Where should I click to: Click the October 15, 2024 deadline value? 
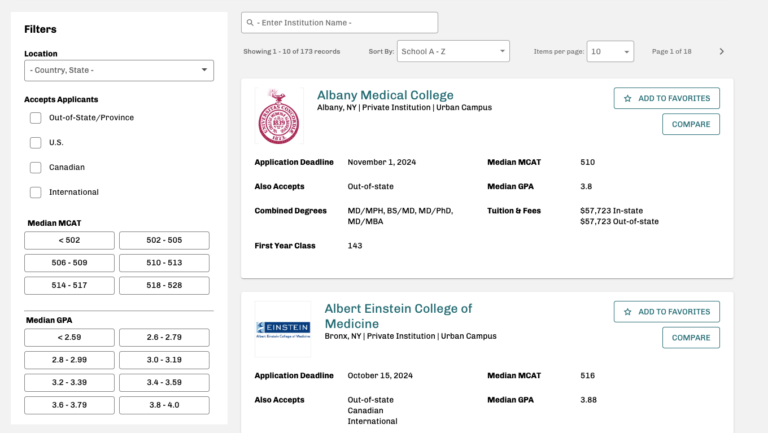(x=380, y=376)
